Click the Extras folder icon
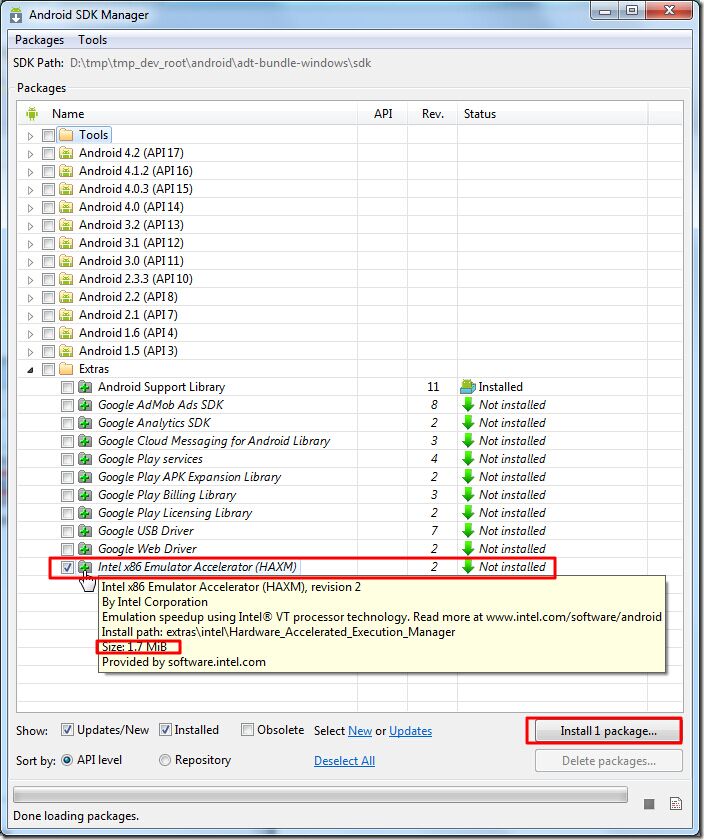 (x=66, y=369)
